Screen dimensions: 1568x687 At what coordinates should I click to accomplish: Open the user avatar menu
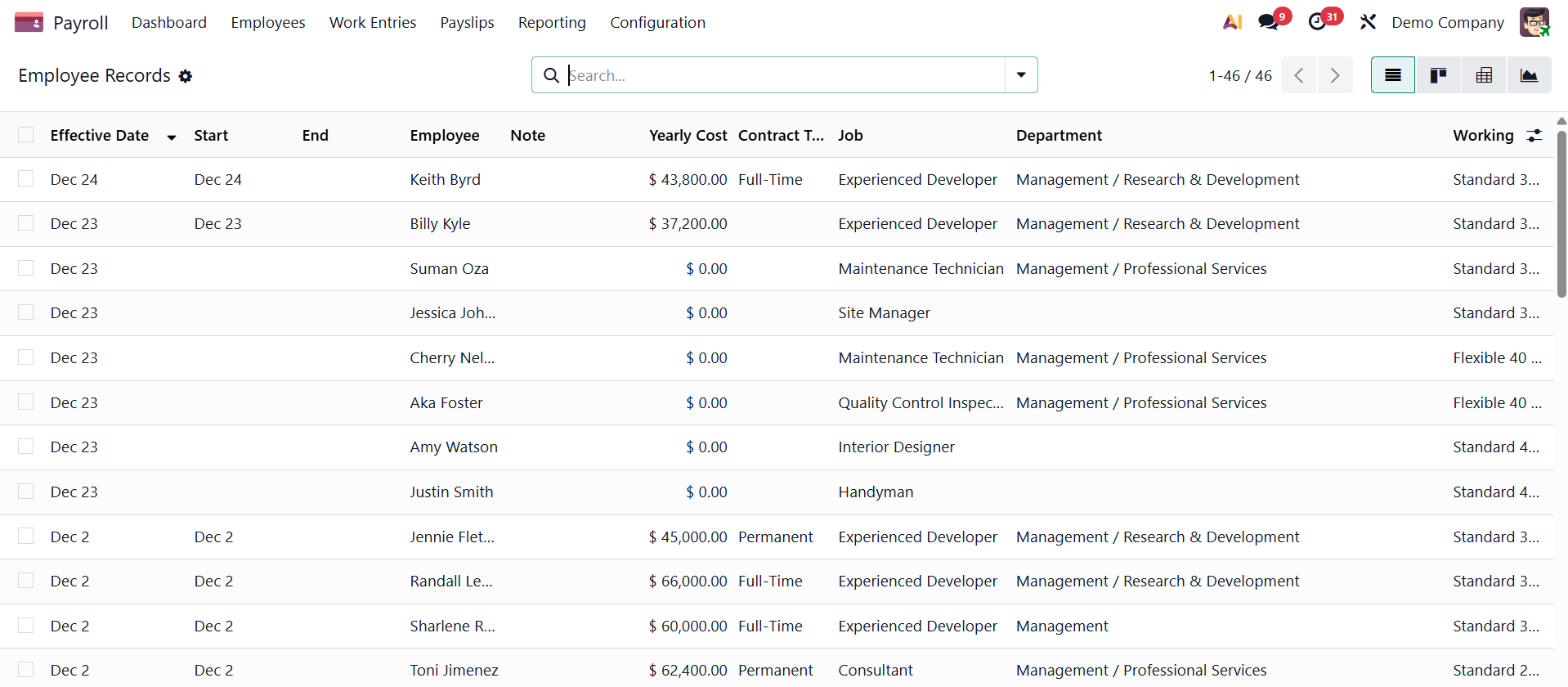click(x=1534, y=22)
